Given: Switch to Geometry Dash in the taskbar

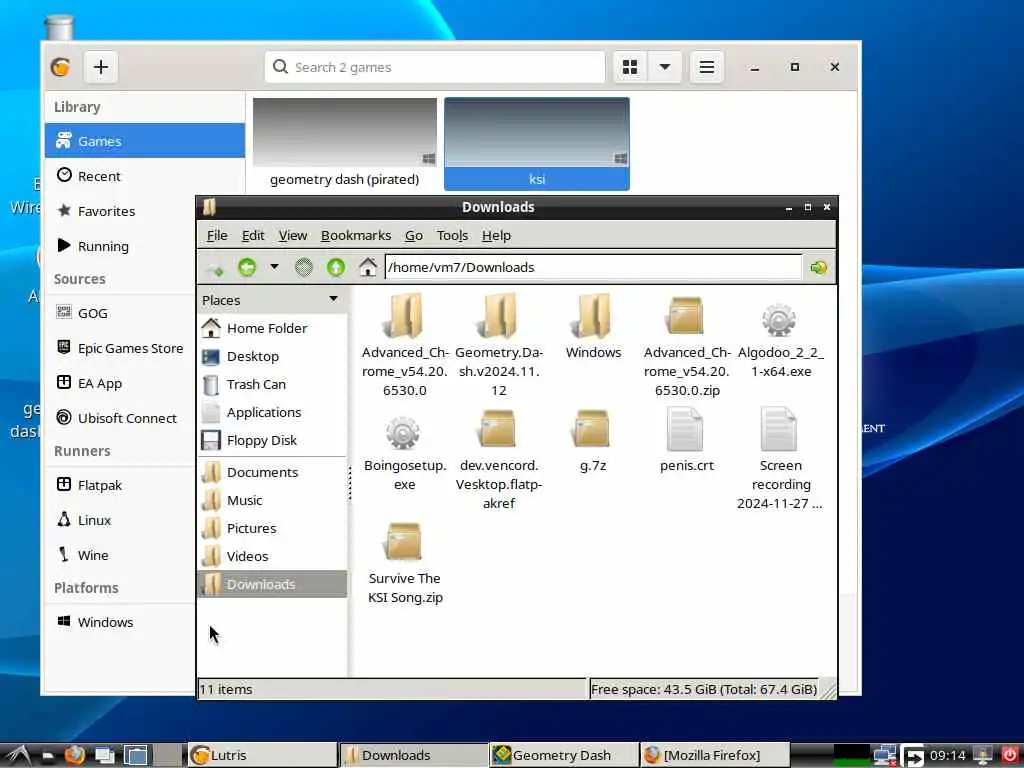Looking at the screenshot, I should 564,755.
